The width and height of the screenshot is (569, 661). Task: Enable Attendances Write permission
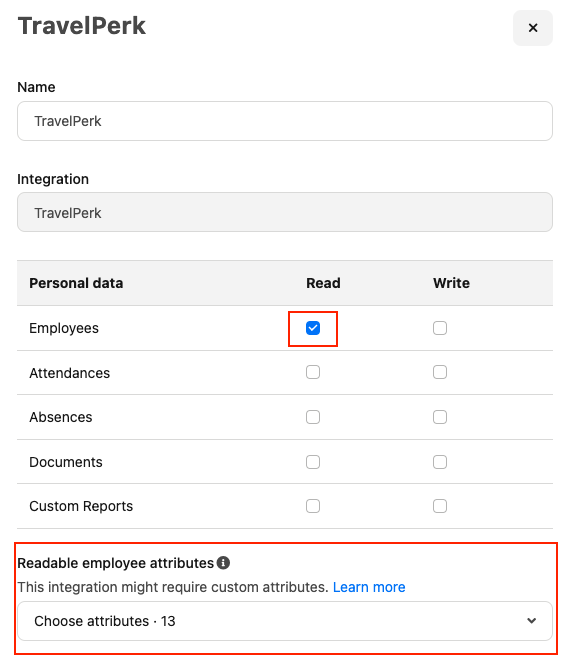[x=440, y=372]
